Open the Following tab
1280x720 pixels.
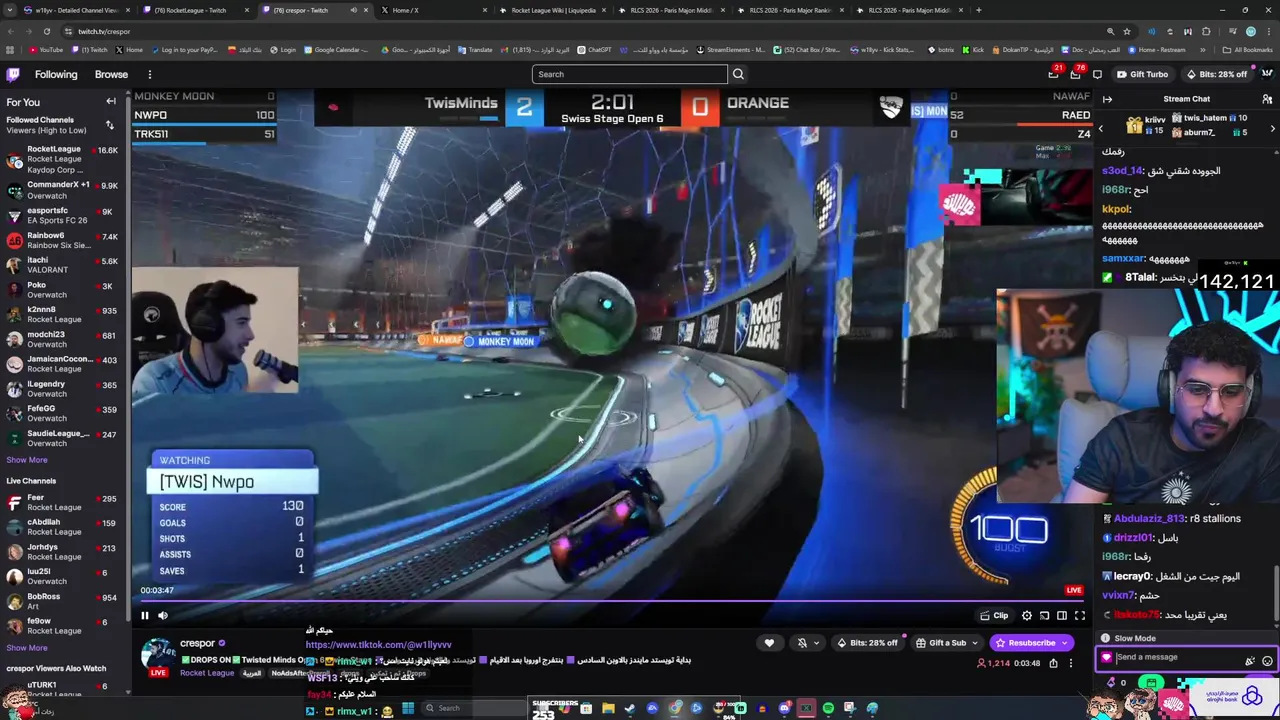[56, 74]
